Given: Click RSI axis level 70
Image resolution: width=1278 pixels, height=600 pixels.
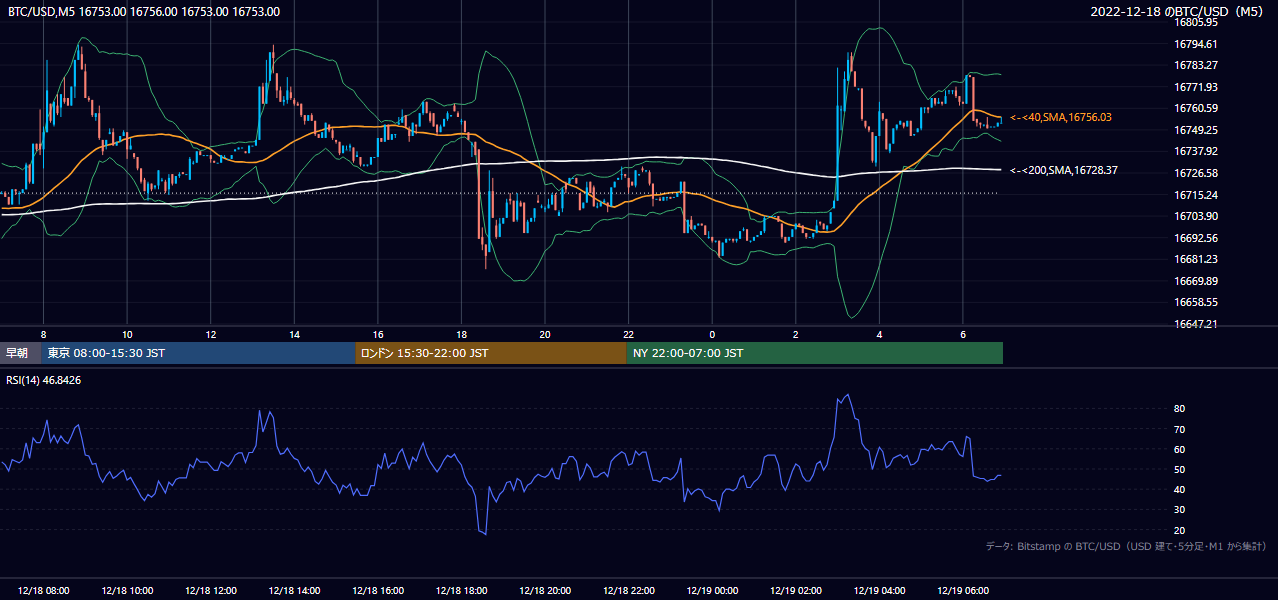Looking at the screenshot, I should 1179,429.
